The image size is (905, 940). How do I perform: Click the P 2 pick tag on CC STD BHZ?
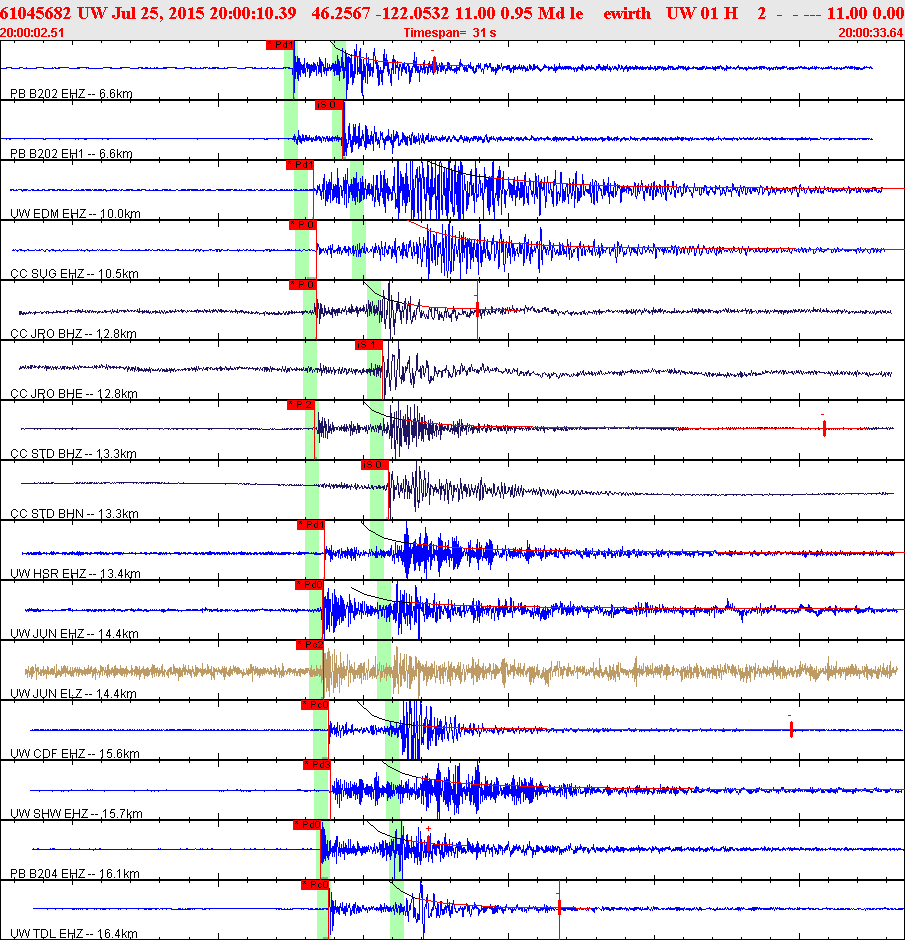(301, 405)
